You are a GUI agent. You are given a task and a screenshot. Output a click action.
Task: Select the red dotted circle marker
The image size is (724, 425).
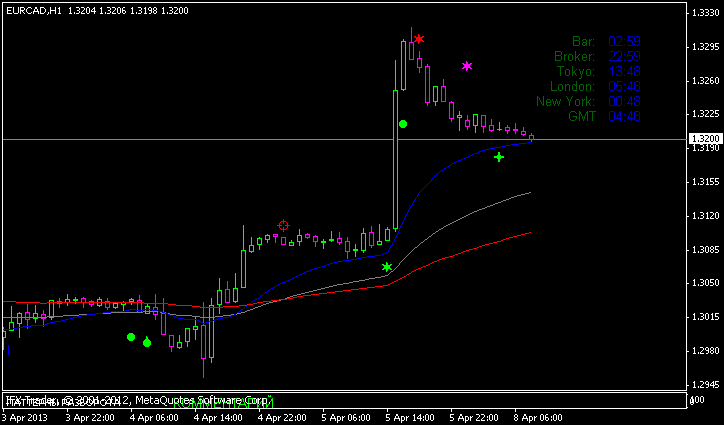point(284,226)
